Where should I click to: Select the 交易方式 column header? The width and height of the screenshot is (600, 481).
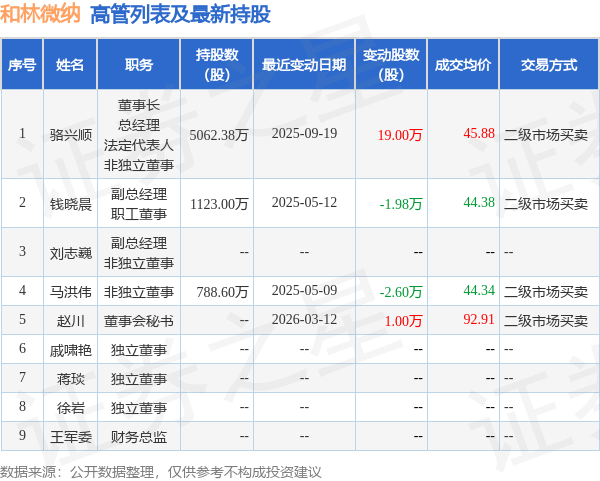(549, 65)
